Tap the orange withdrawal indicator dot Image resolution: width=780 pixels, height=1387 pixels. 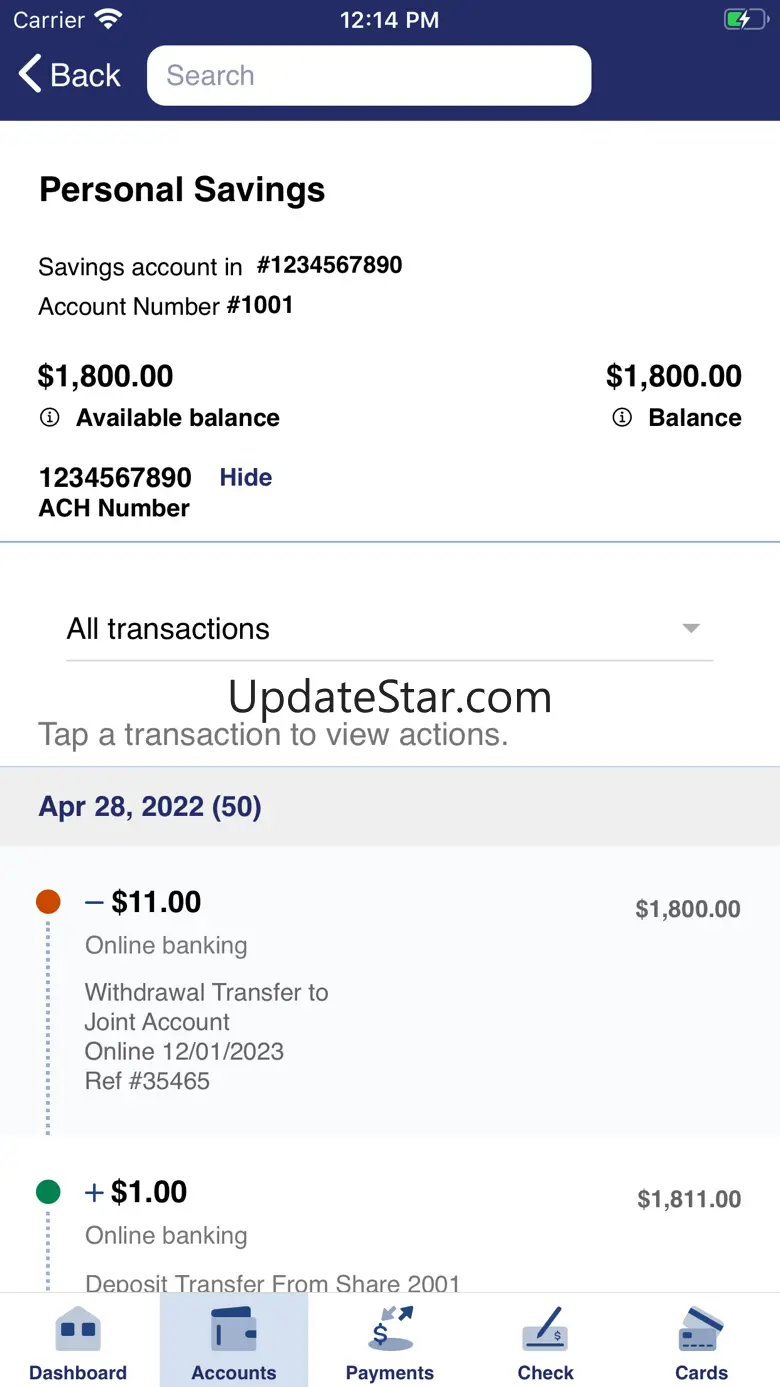point(48,902)
